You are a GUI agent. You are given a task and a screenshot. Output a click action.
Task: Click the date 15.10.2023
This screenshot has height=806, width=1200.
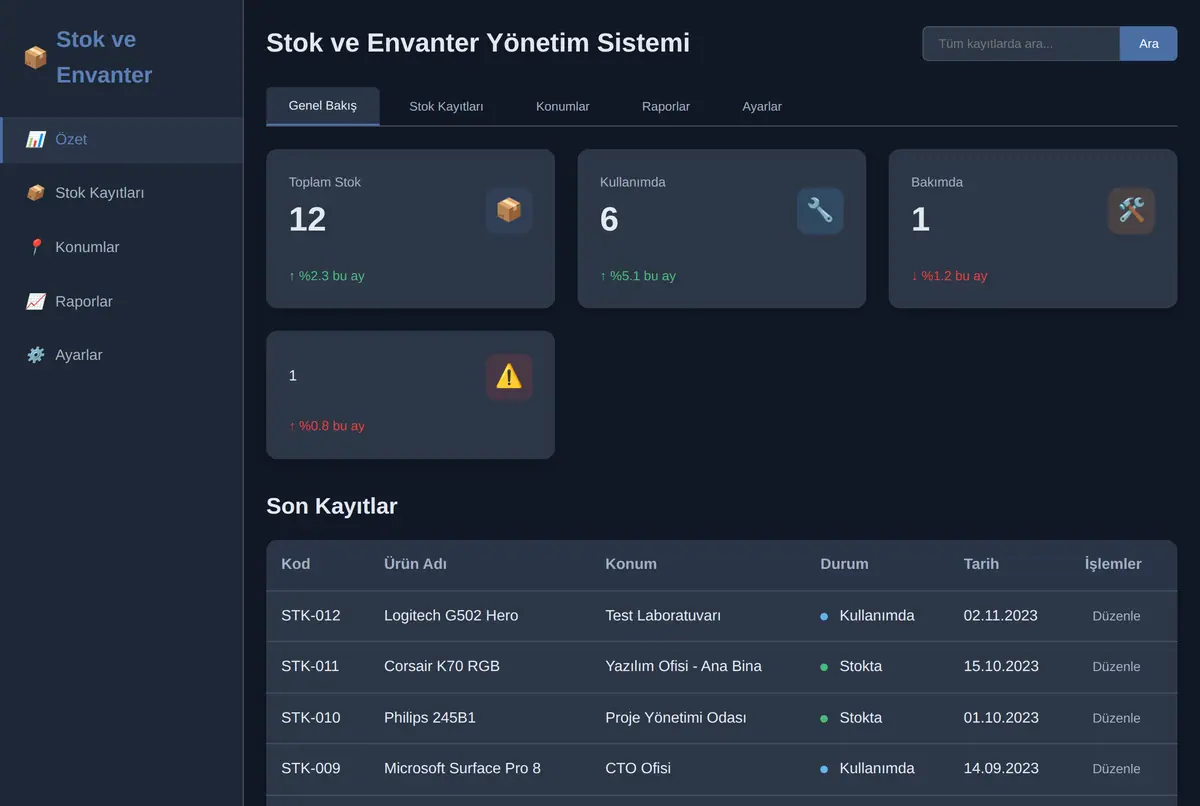(1001, 667)
